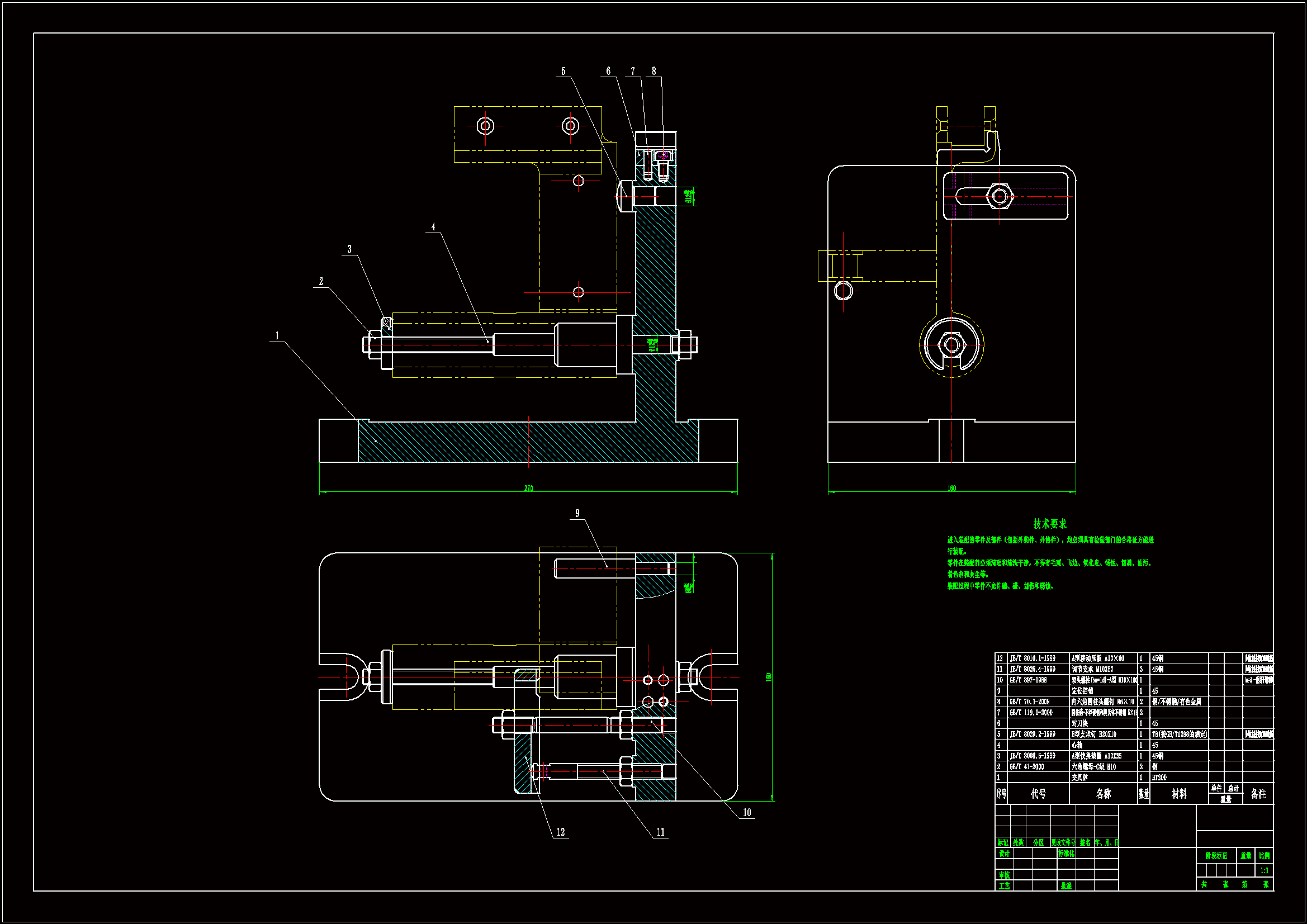1307x924 pixels.
Task: Click part balloon number 1 label
Action: tap(277, 336)
